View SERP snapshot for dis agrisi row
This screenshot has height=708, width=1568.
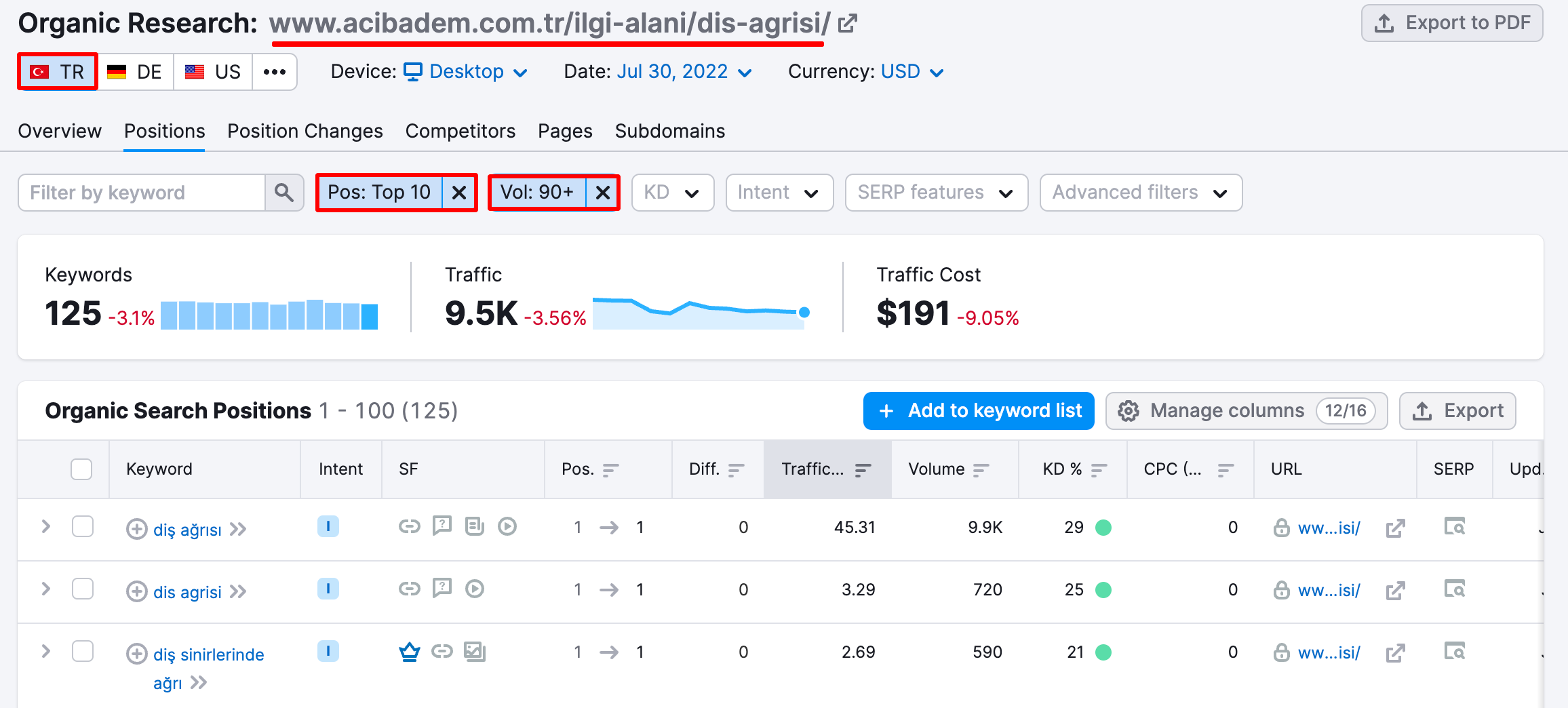1455,589
